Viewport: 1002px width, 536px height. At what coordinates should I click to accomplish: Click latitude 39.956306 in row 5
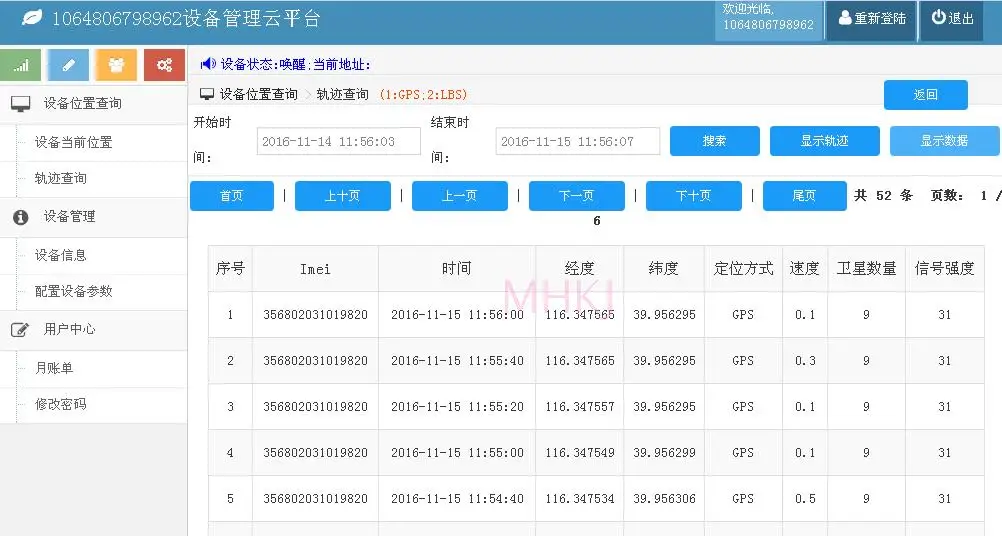[x=664, y=499]
